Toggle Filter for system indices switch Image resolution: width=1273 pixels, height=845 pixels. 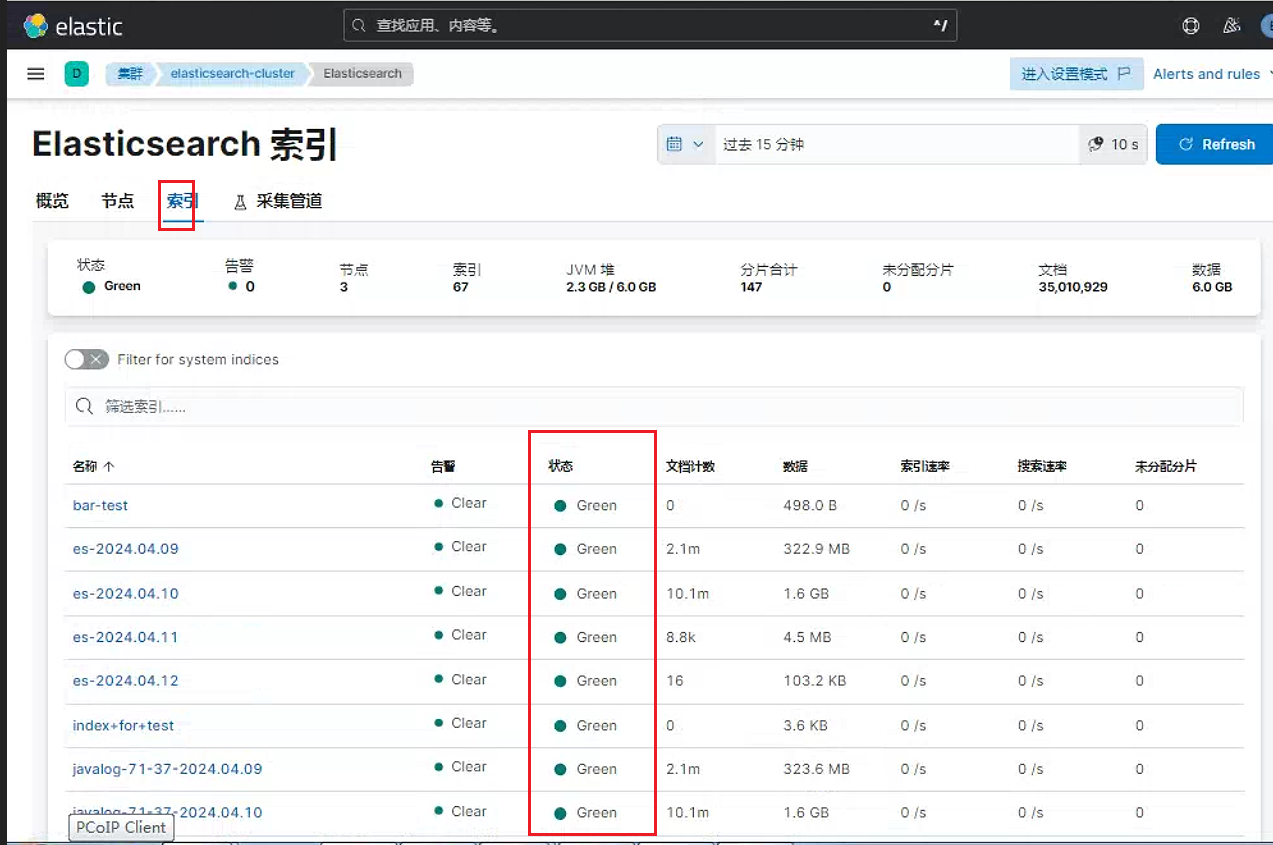point(86,359)
